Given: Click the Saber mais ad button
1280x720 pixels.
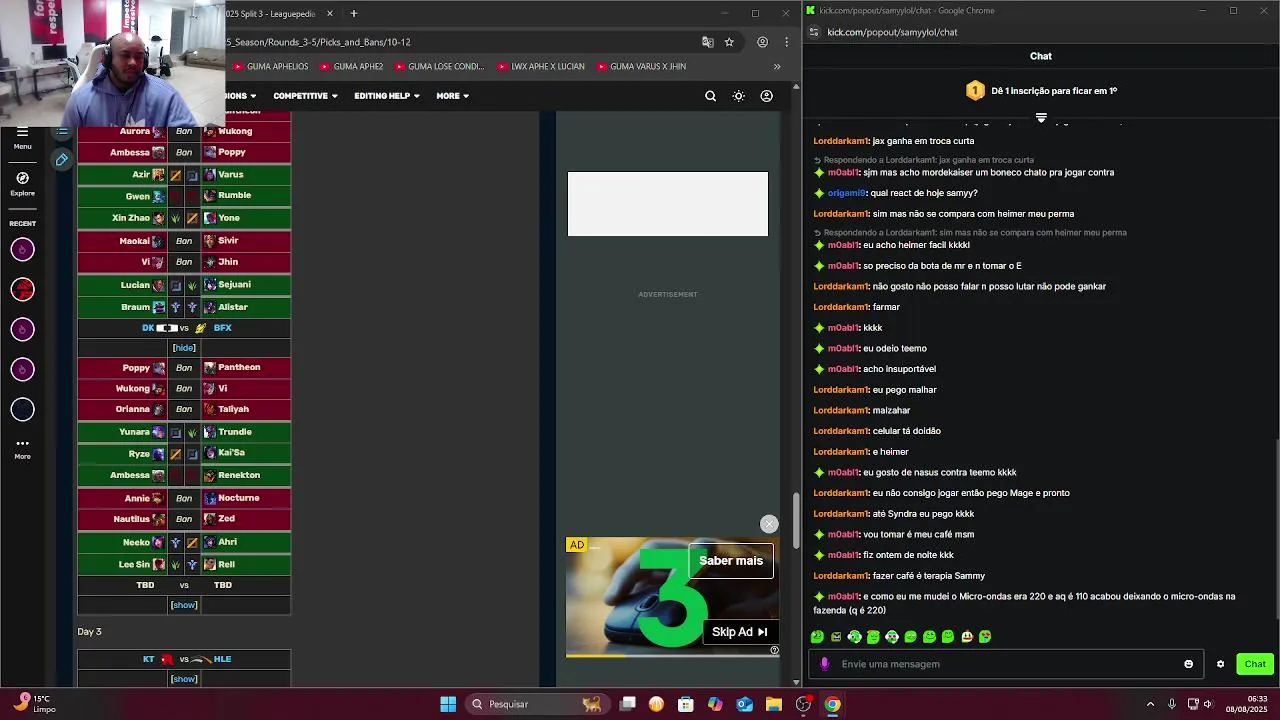Looking at the screenshot, I should (731, 561).
